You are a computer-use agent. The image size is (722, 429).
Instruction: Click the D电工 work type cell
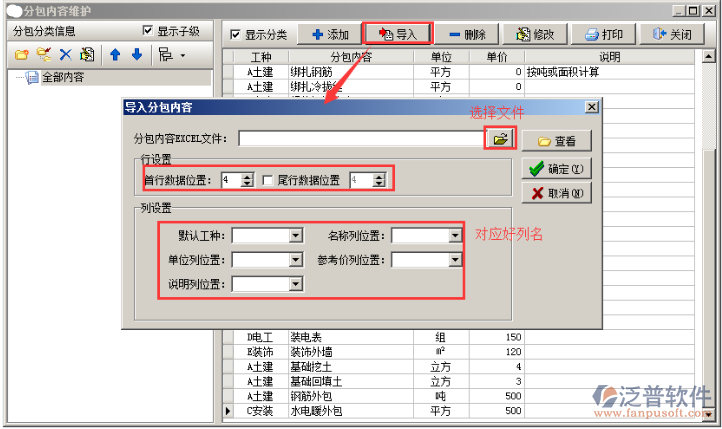tap(261, 337)
